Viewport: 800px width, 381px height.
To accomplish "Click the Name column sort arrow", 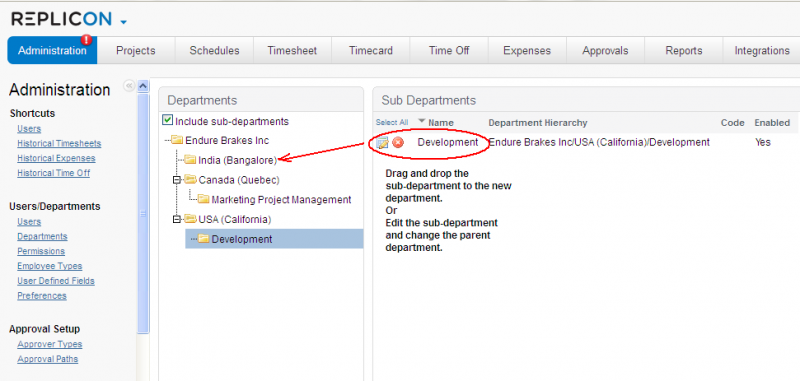I will click(x=421, y=121).
